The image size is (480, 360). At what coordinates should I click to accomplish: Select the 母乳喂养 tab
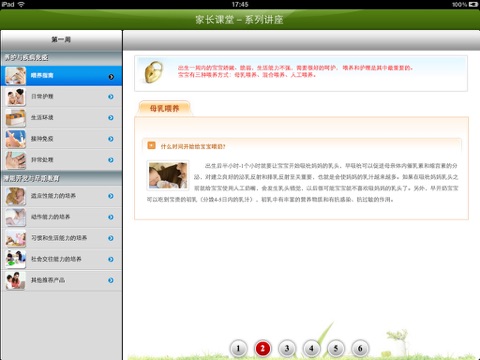(x=164, y=108)
